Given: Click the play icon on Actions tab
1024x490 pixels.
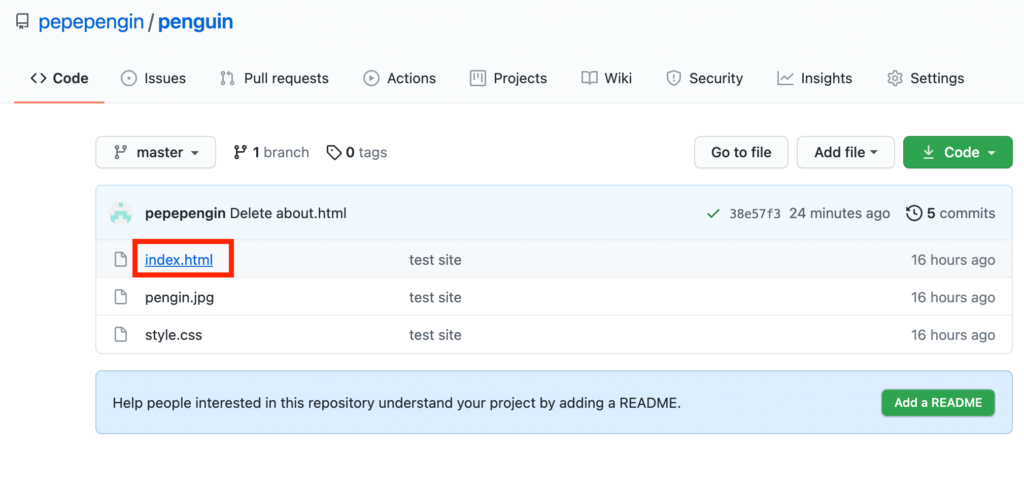Looking at the screenshot, I should (372, 78).
